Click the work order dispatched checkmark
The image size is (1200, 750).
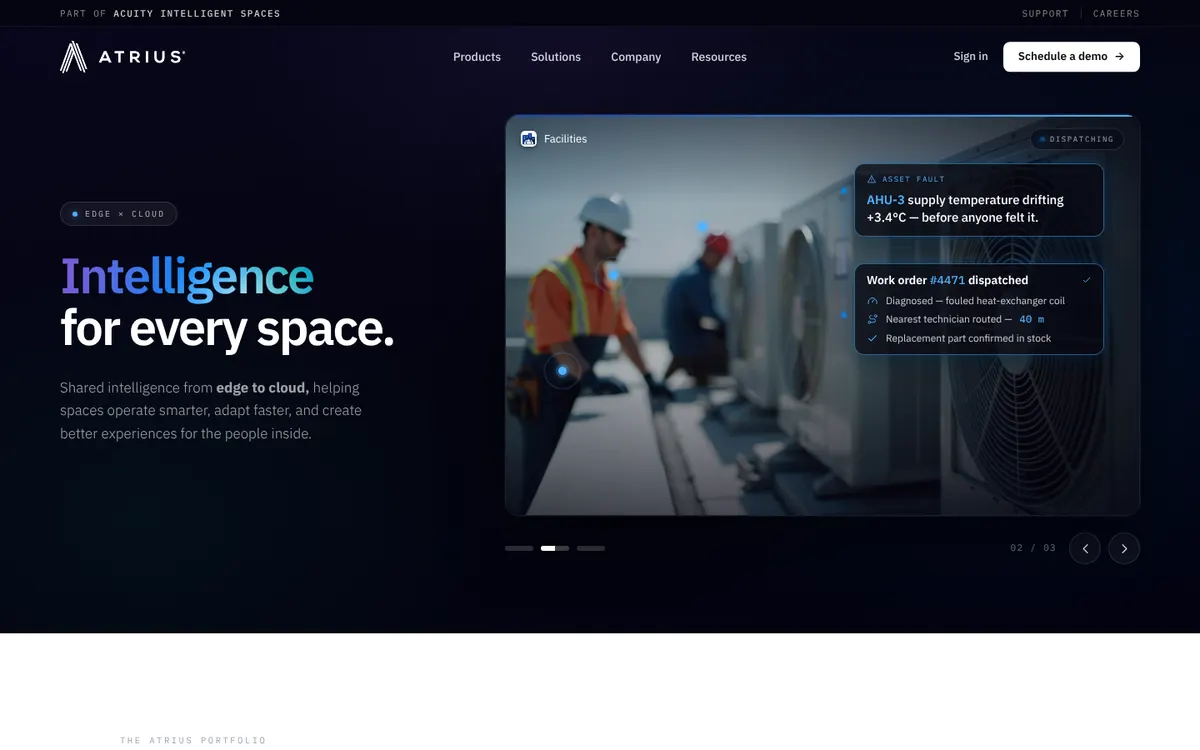1087,280
